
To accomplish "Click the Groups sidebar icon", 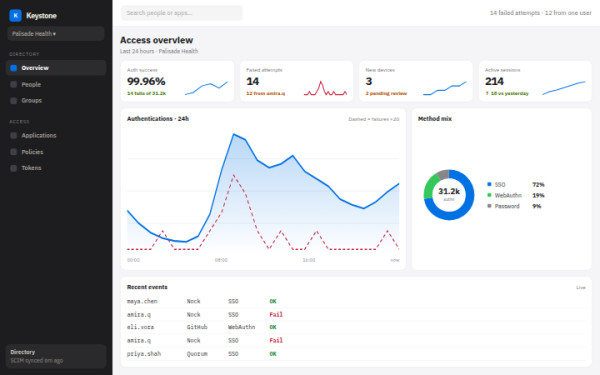I will (14, 101).
